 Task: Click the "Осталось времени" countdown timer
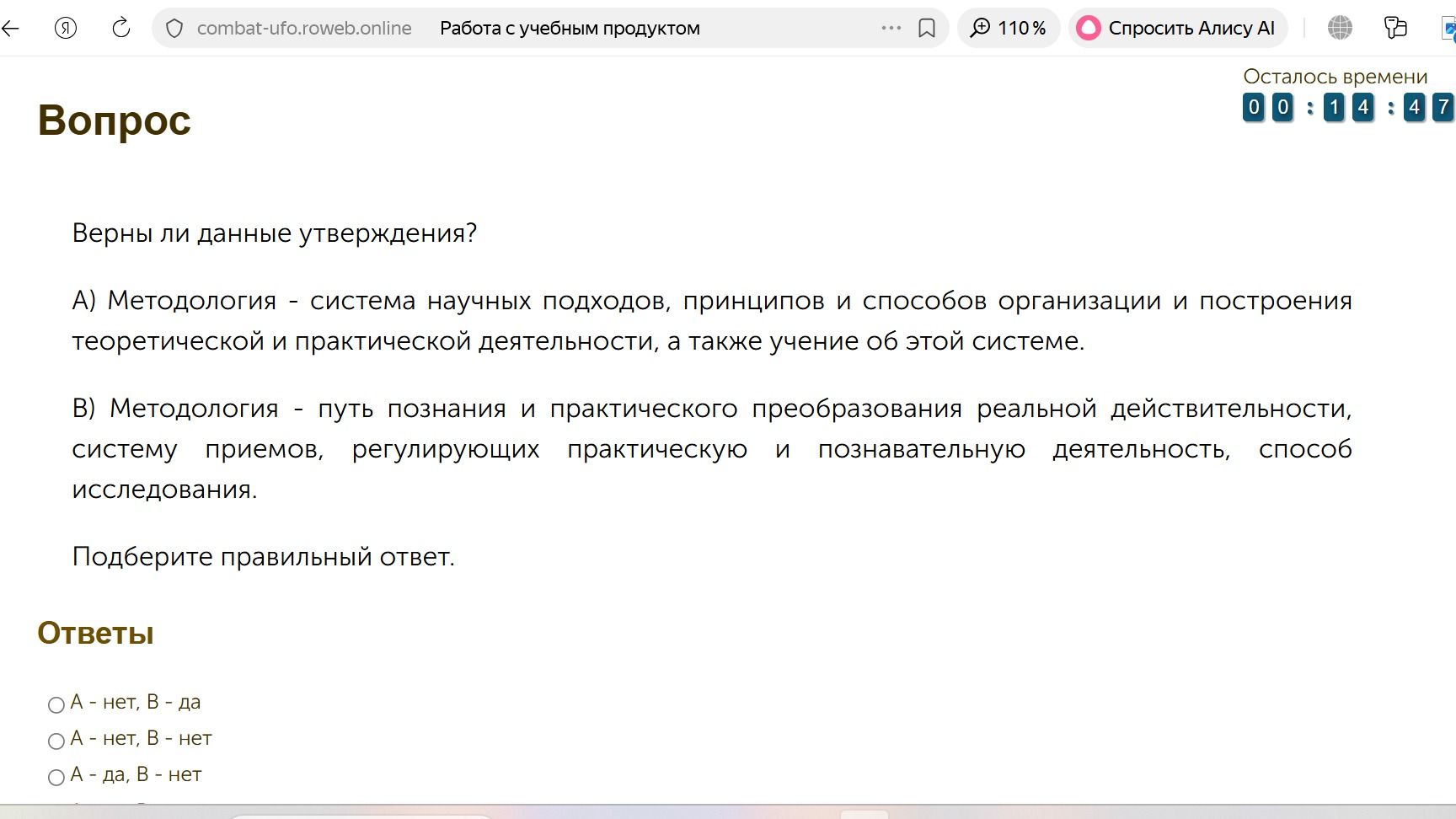point(1346,107)
